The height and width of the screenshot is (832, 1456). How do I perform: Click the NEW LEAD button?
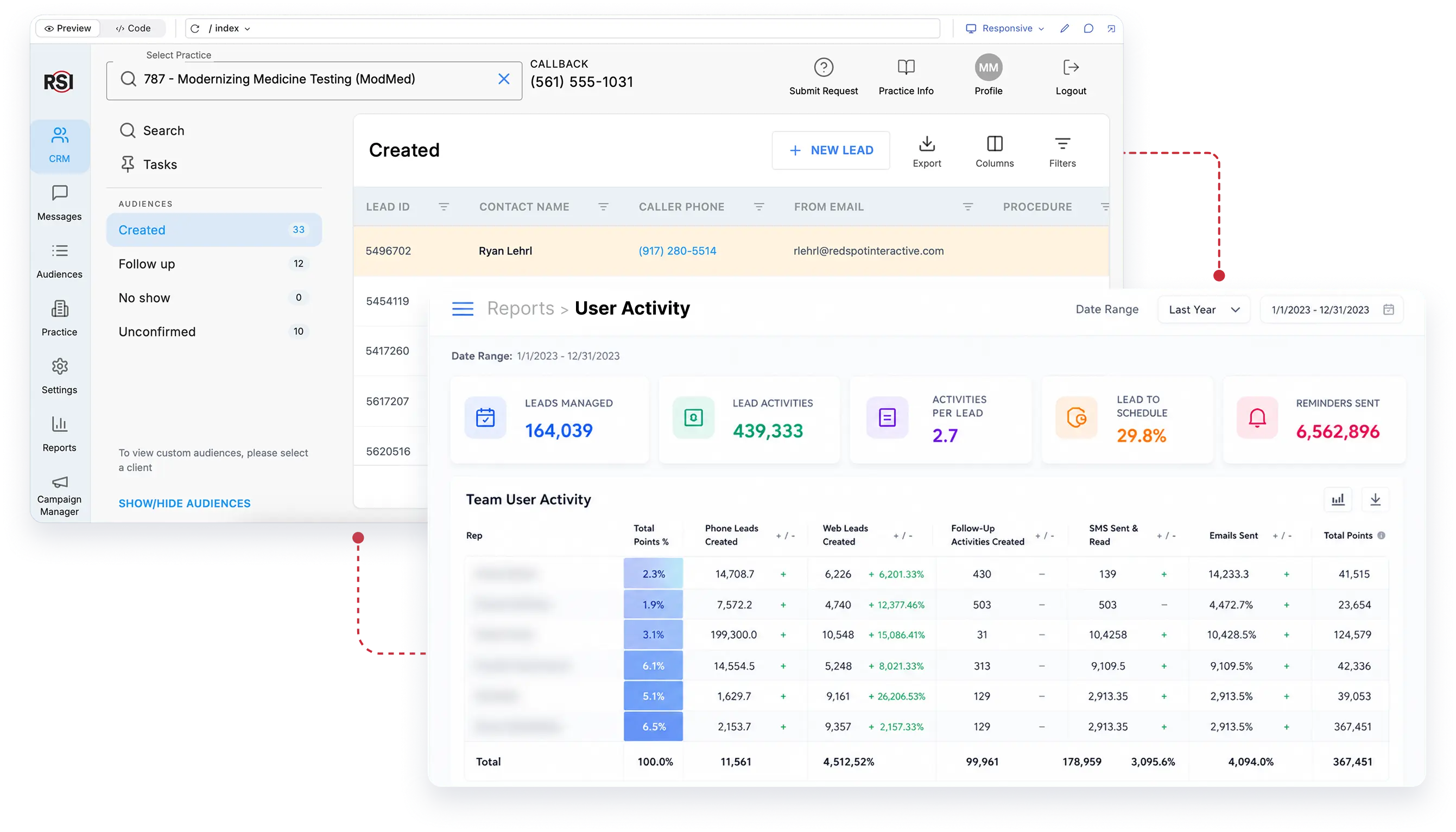[x=830, y=150]
